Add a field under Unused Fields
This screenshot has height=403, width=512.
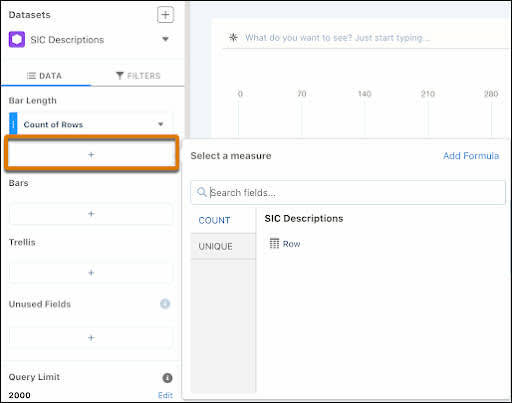pos(91,338)
